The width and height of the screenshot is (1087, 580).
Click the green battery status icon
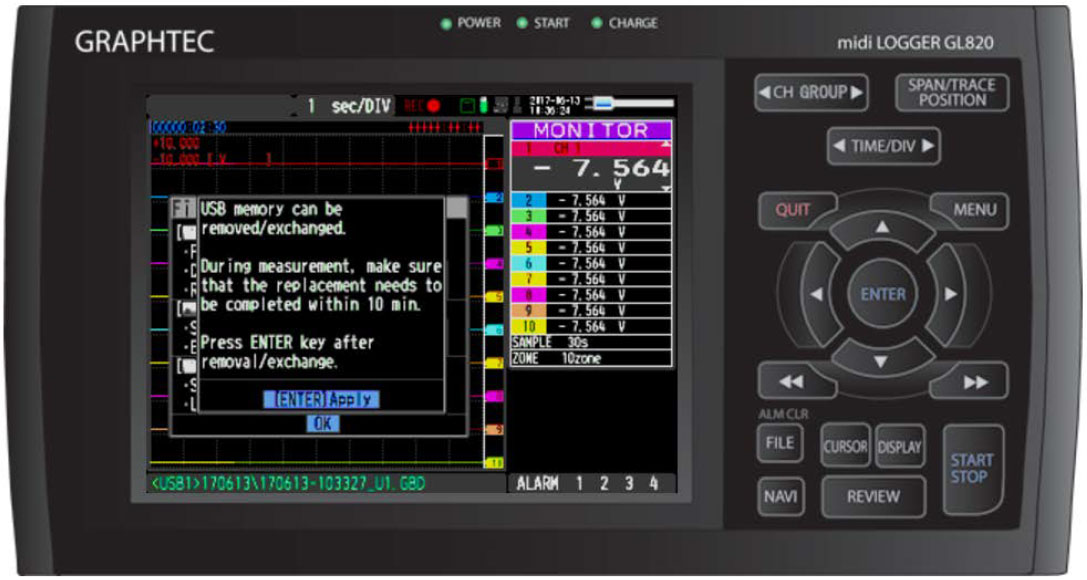coord(483,105)
